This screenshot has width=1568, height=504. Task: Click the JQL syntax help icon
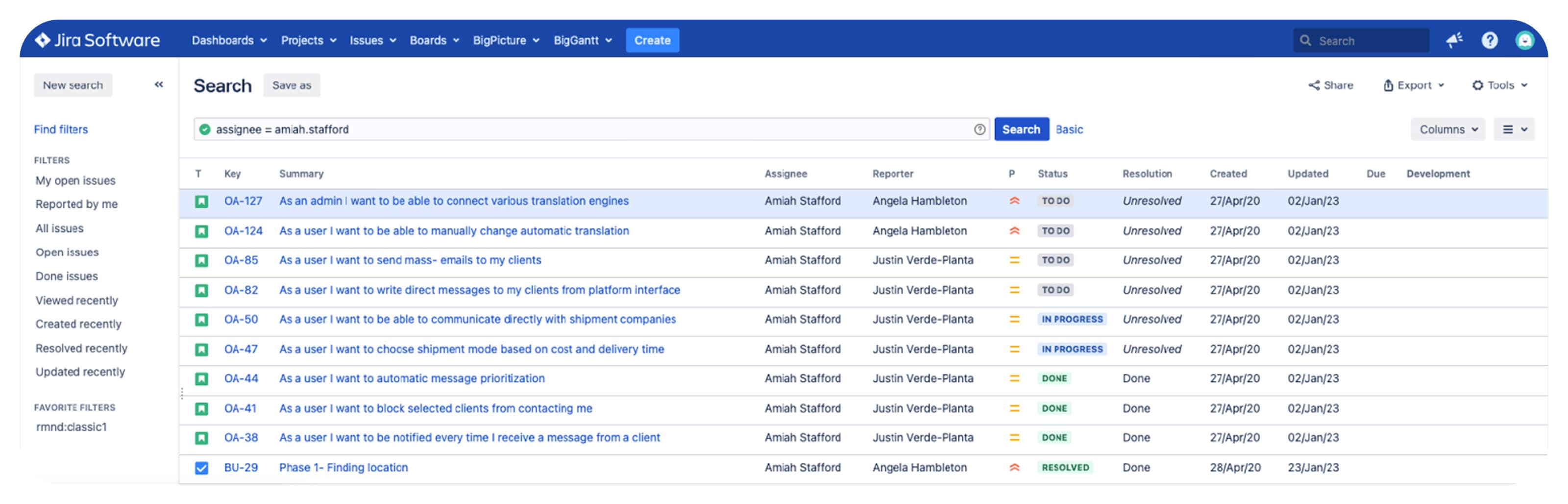coord(980,129)
